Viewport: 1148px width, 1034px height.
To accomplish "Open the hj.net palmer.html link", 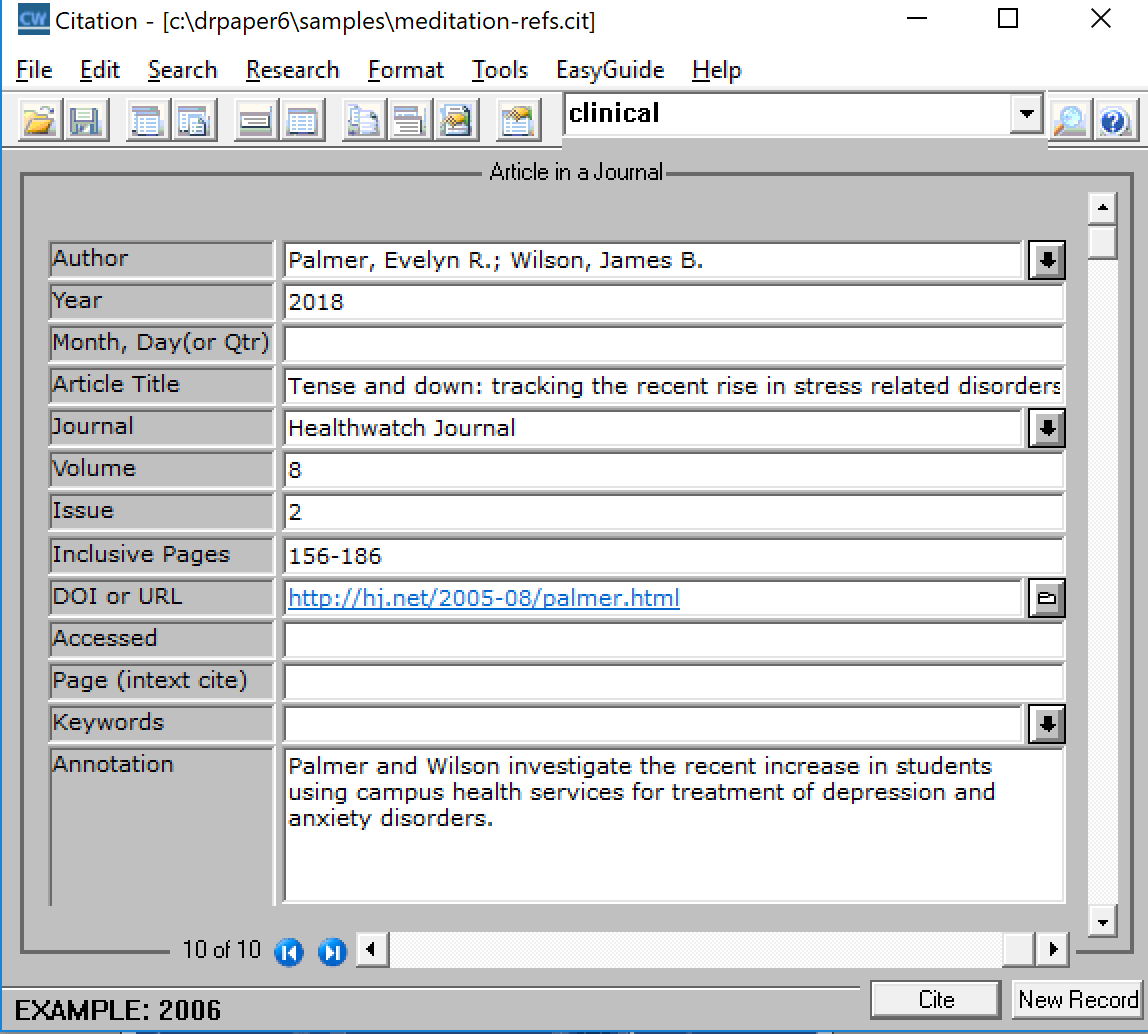I will (484, 599).
